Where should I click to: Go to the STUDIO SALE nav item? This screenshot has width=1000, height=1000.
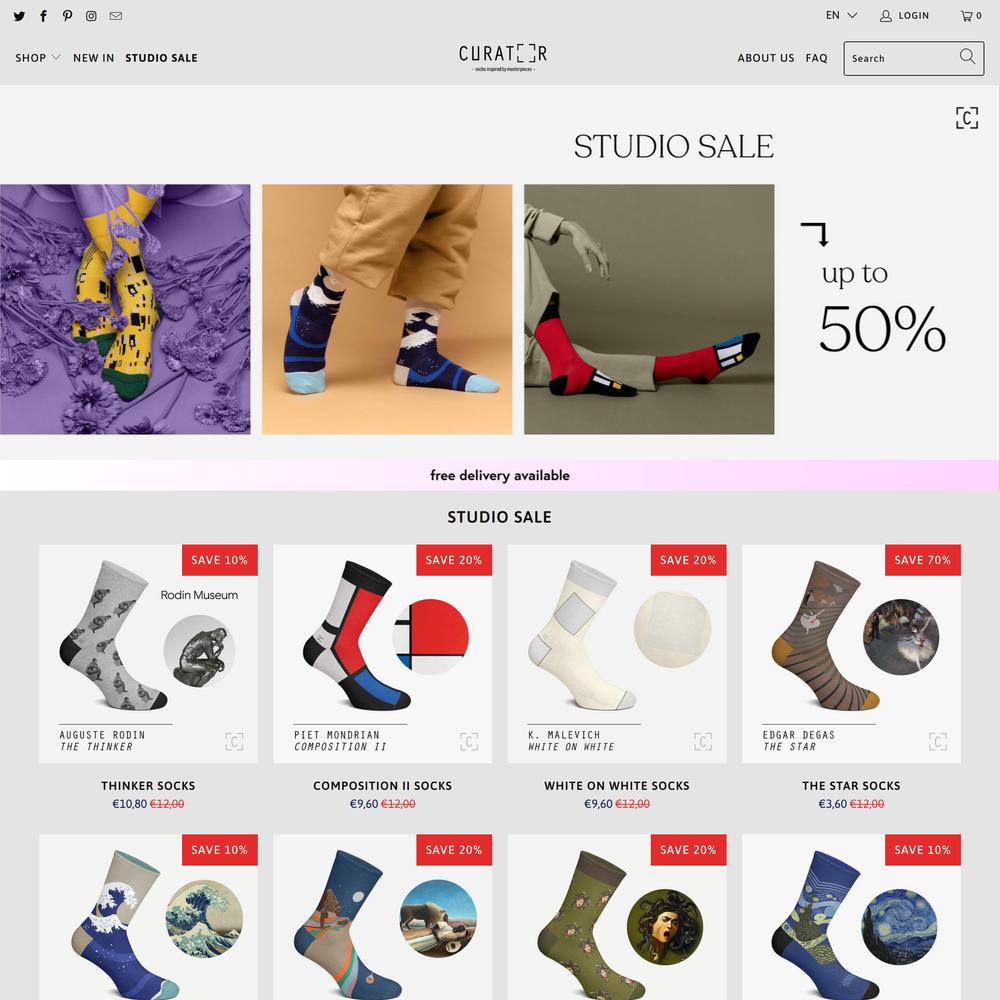[161, 58]
